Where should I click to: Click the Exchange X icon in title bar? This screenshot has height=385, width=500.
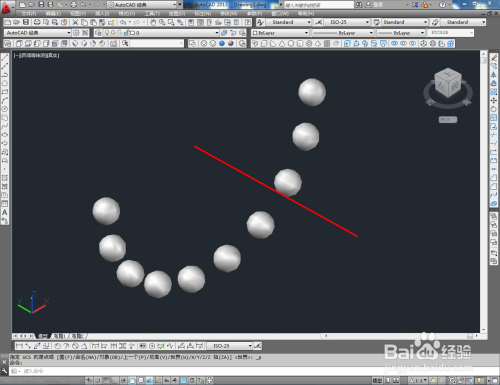(x=415, y=5)
